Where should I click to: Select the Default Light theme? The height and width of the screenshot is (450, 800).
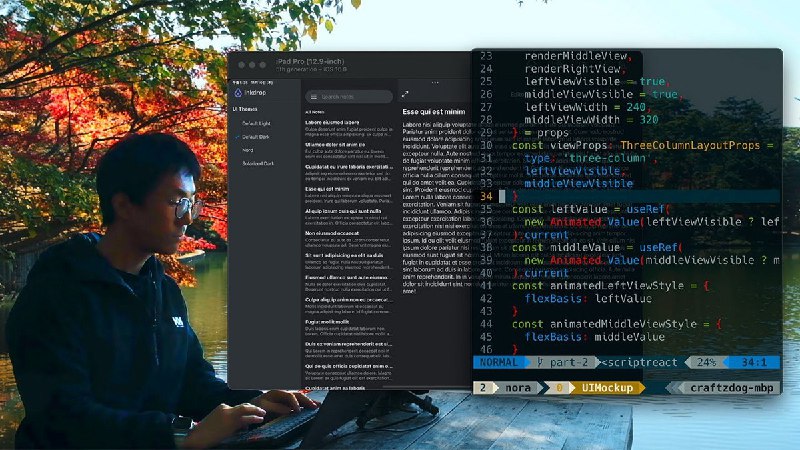tap(257, 123)
